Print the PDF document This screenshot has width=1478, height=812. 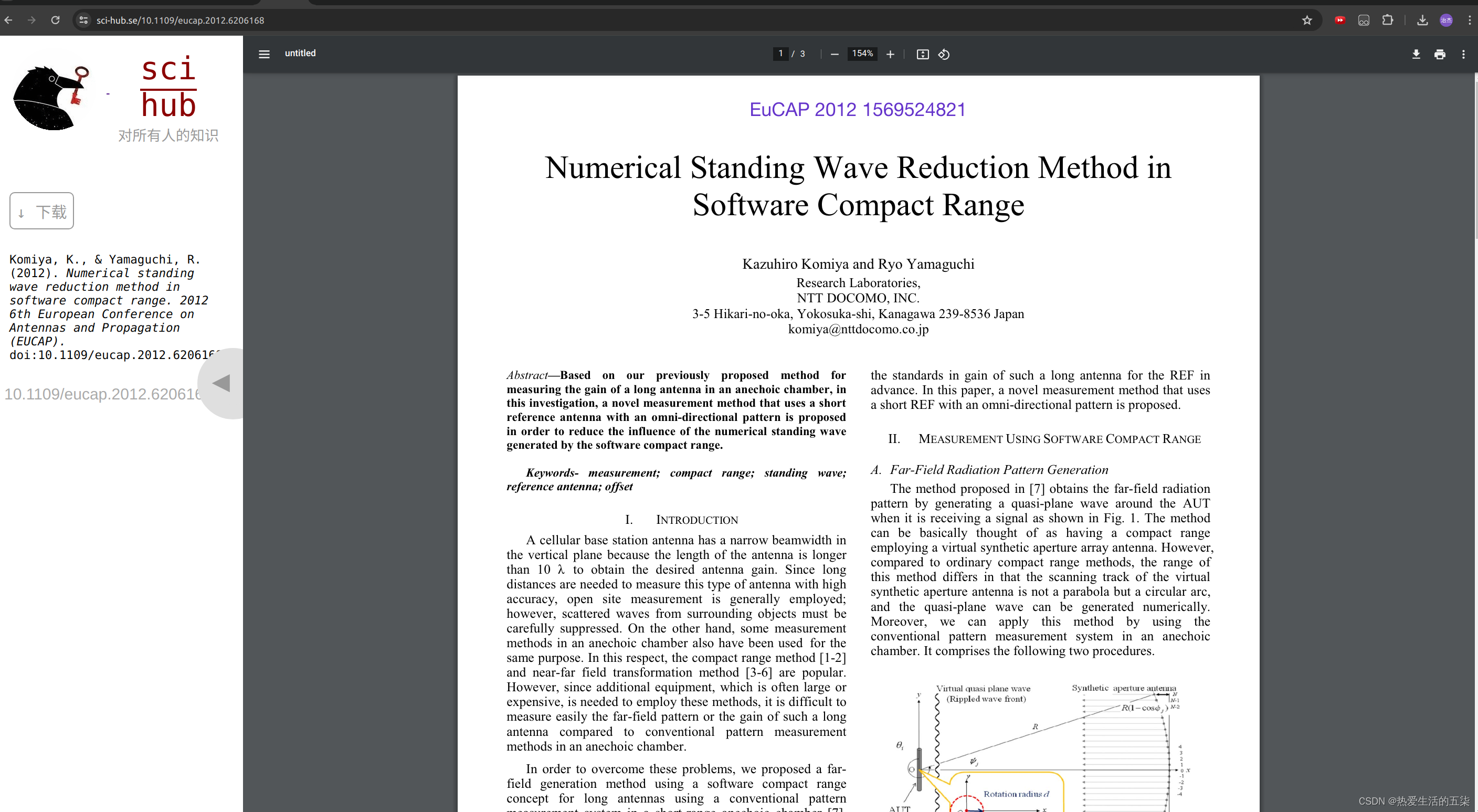tap(1440, 54)
